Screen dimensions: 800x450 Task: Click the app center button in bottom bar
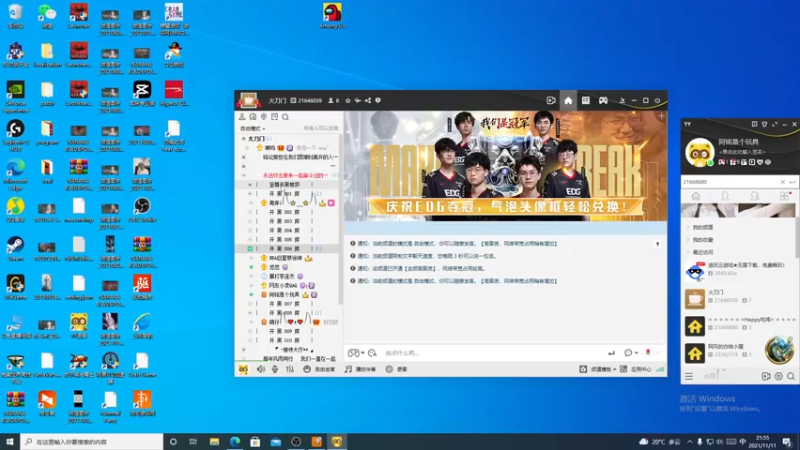click(x=636, y=369)
